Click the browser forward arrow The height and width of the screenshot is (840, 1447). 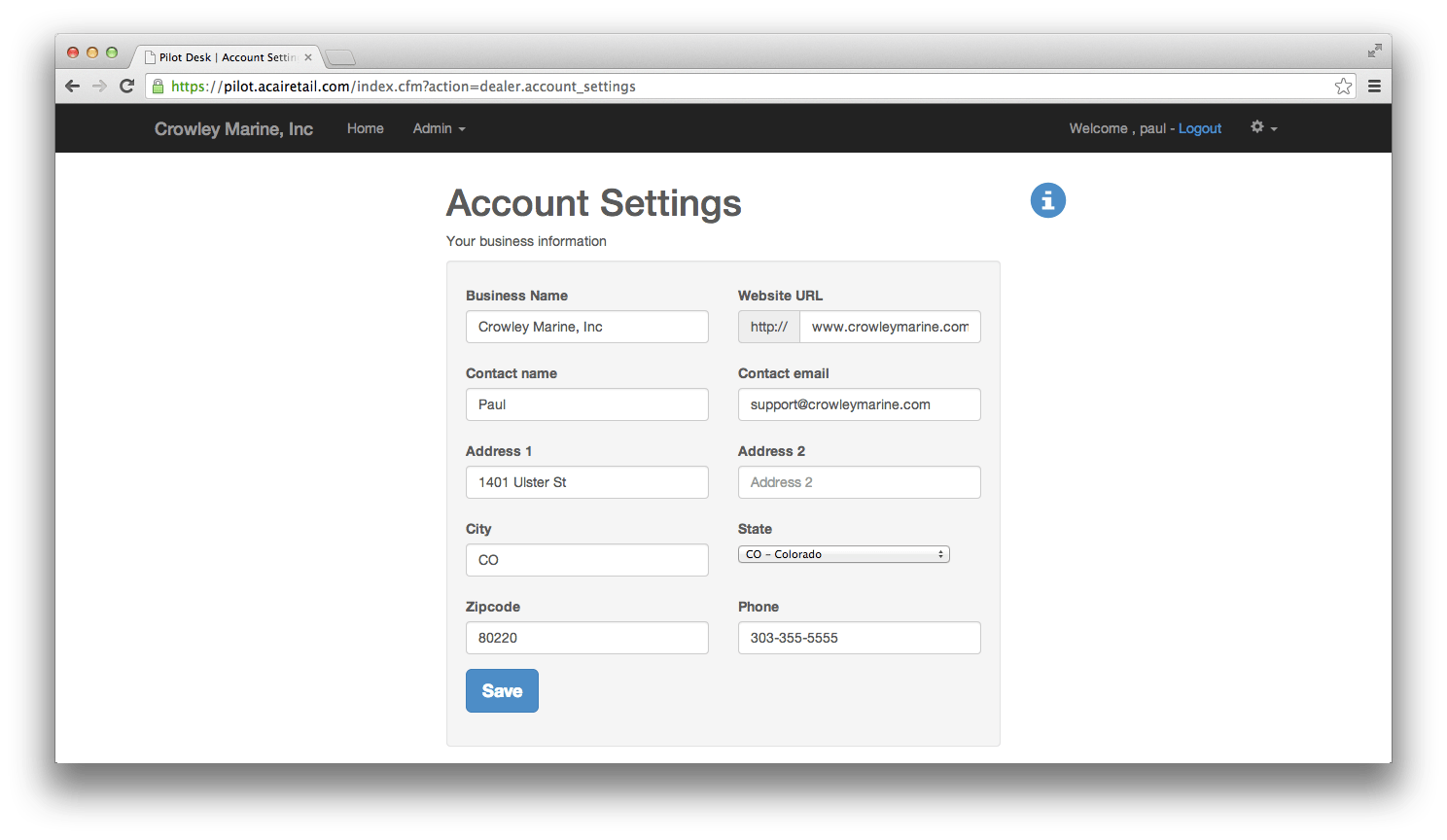pyautogui.click(x=99, y=86)
